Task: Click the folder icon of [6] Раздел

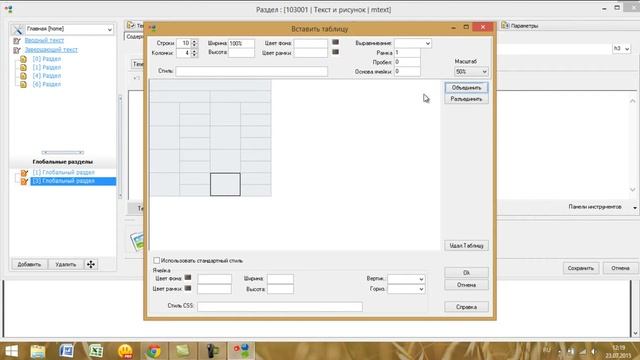Action: pyautogui.click(x=24, y=84)
